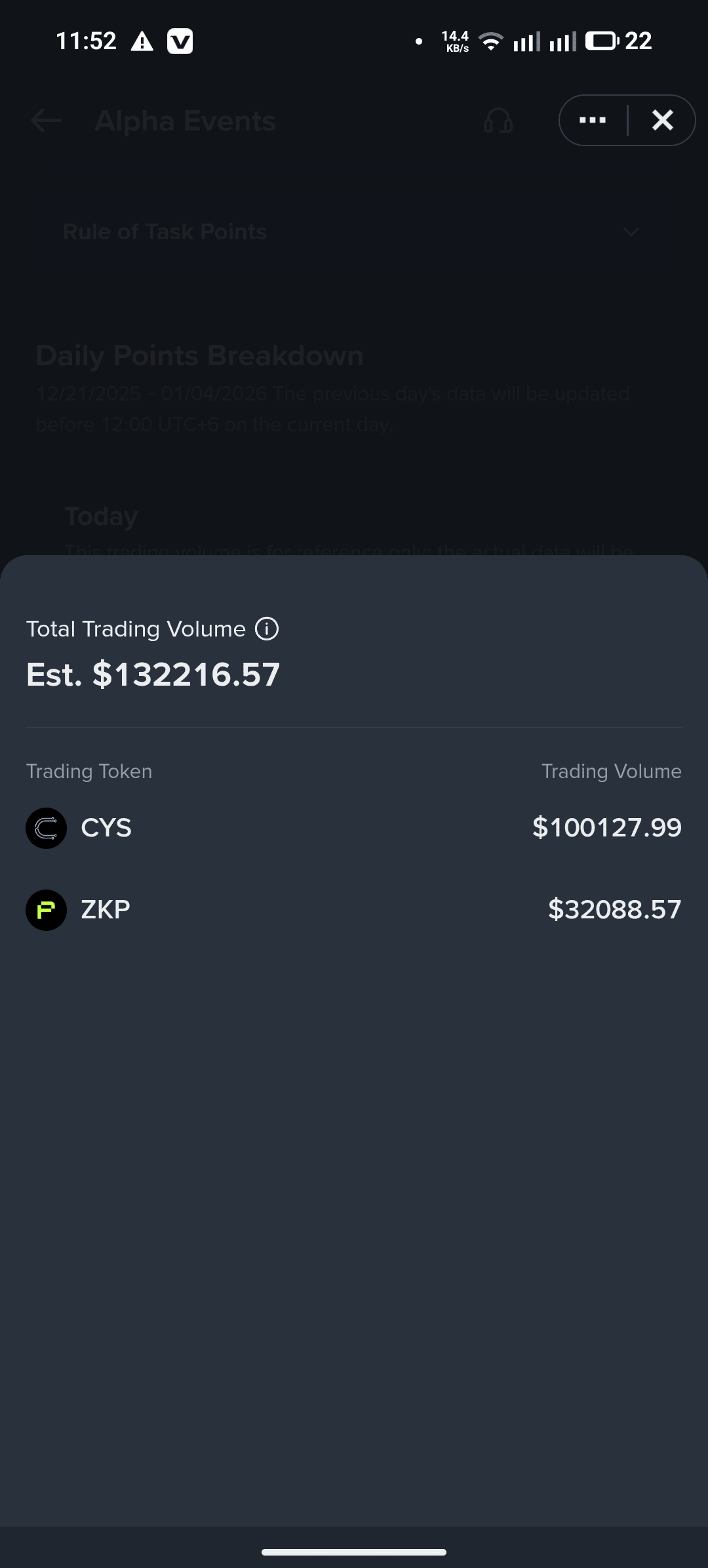The height and width of the screenshot is (1568, 708).
Task: Tap the info icon beside Total Trading Volume
Action: (267, 629)
